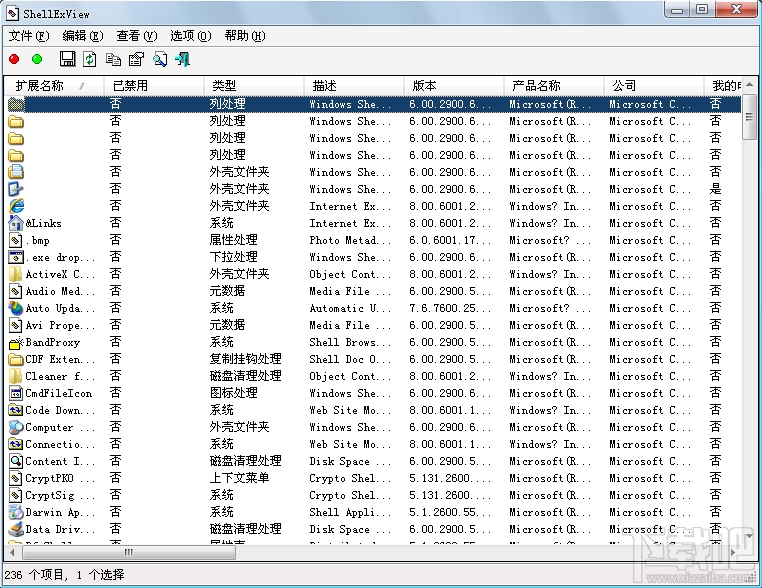
Task: Click the CmdFileIcon row icon
Action: [16, 393]
